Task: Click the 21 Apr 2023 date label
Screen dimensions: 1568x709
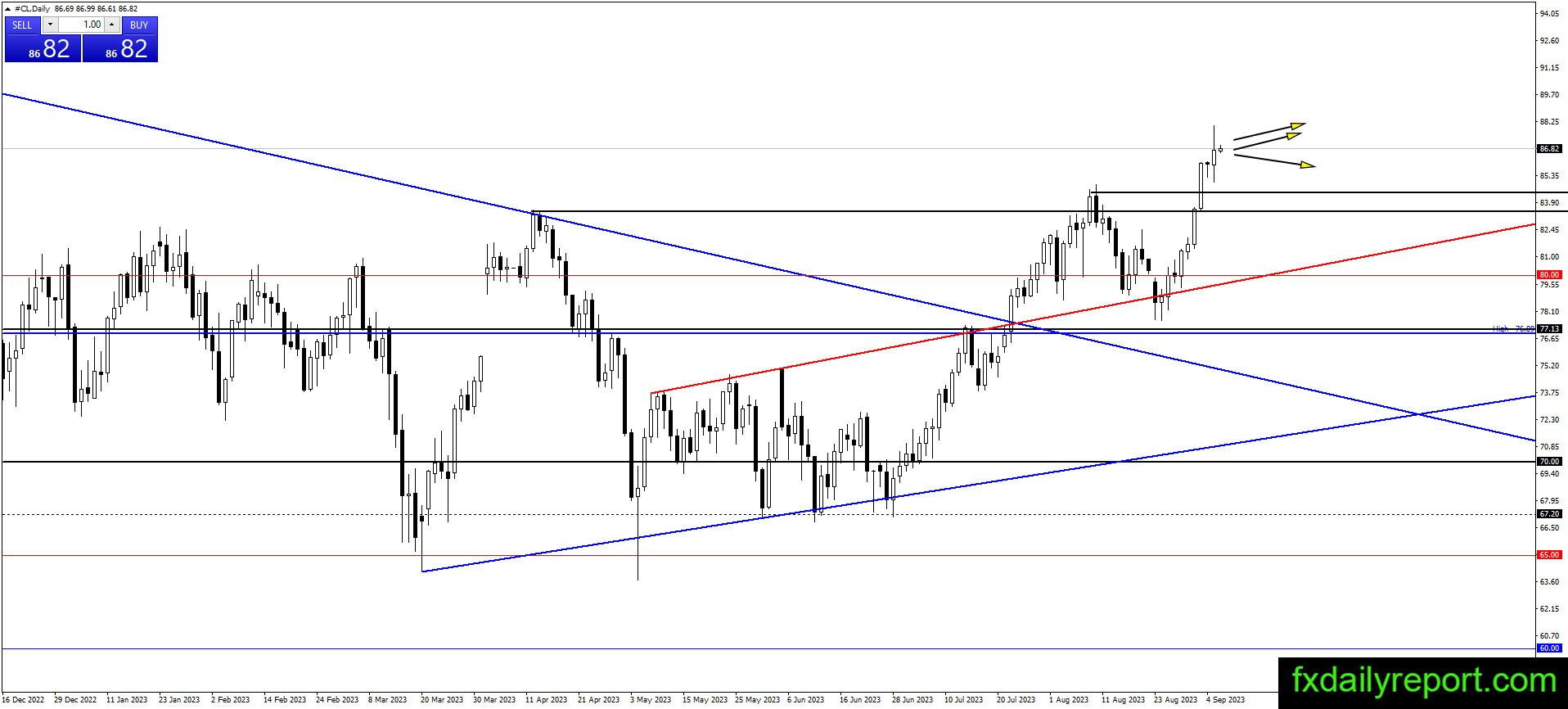Action: [x=599, y=700]
